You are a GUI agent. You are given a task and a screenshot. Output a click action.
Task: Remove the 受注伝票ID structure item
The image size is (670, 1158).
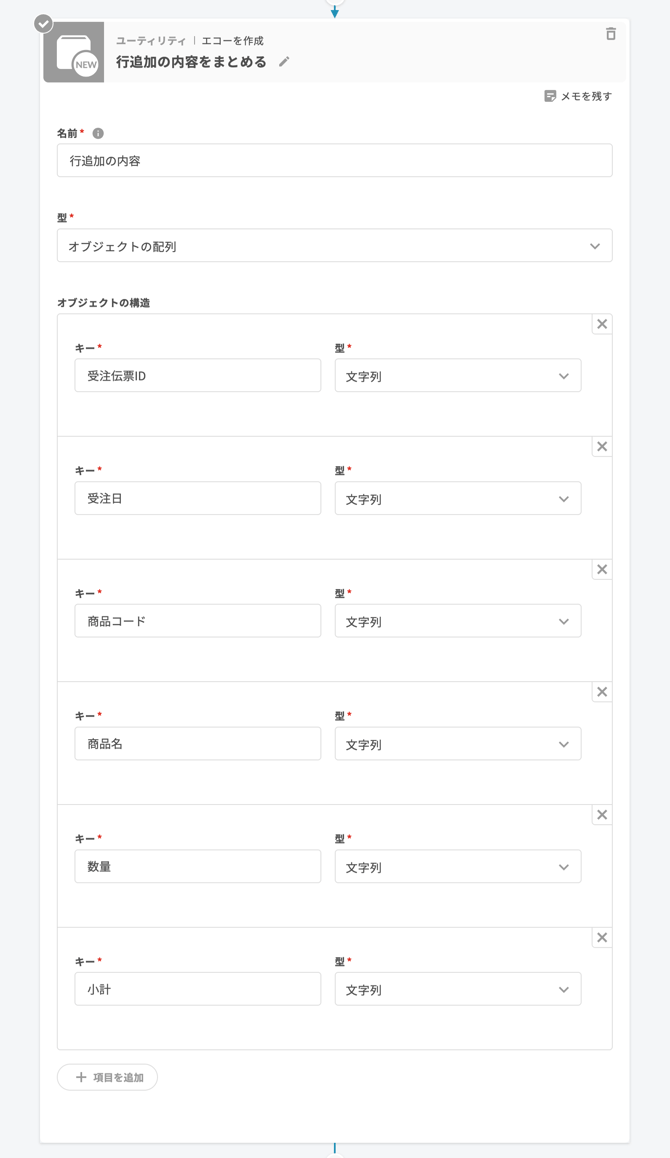[602, 323]
